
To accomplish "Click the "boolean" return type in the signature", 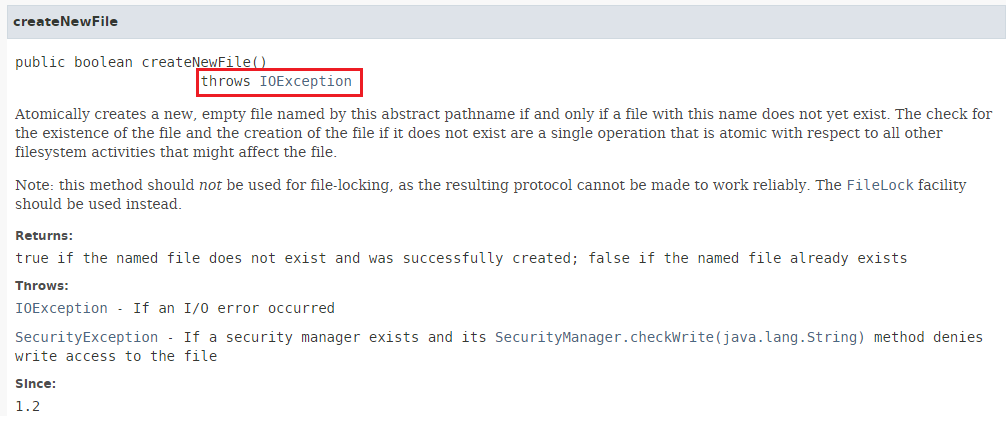I will click(x=103, y=61).
